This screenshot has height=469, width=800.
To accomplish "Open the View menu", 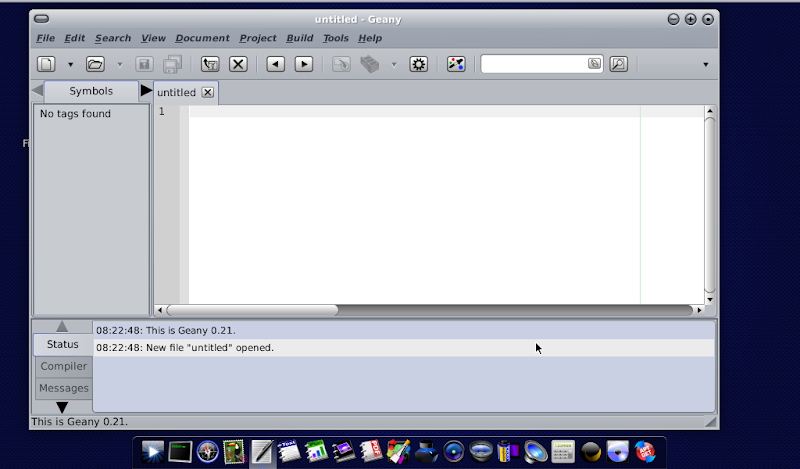I will pos(153,38).
